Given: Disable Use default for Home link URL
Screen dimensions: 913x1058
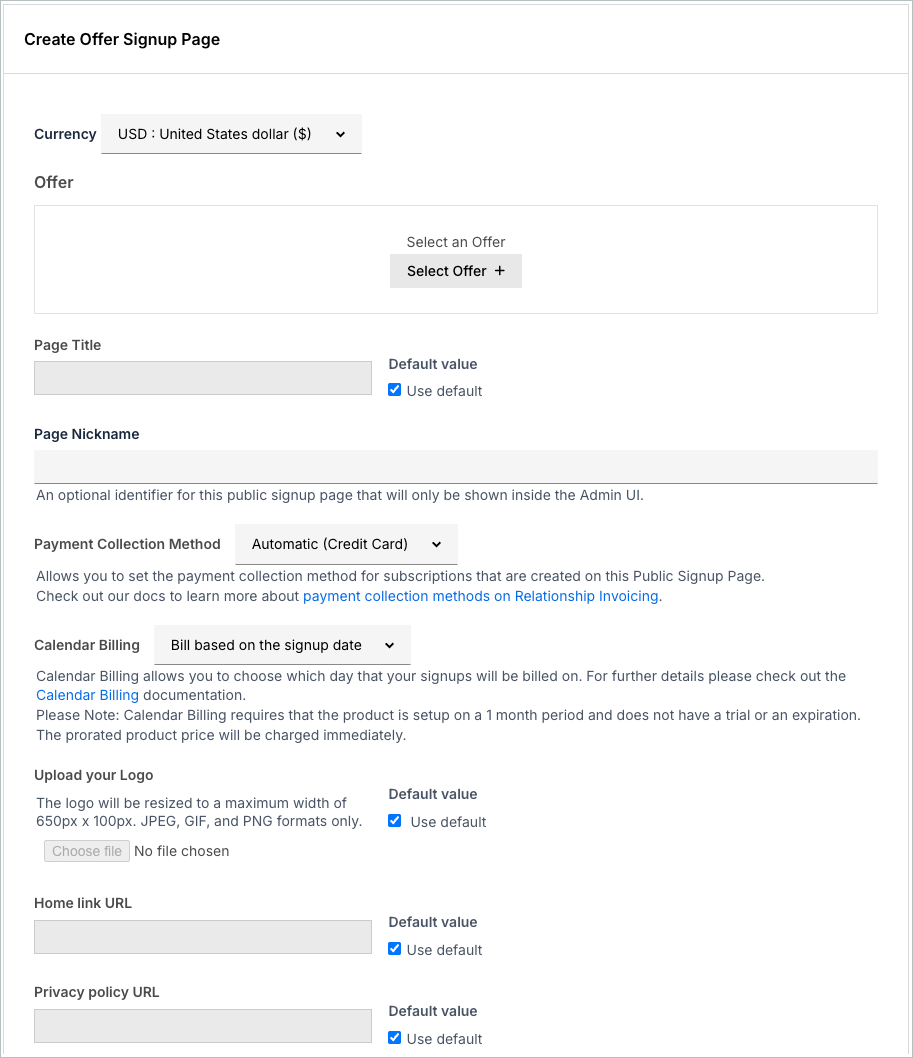Looking at the screenshot, I should [395, 949].
